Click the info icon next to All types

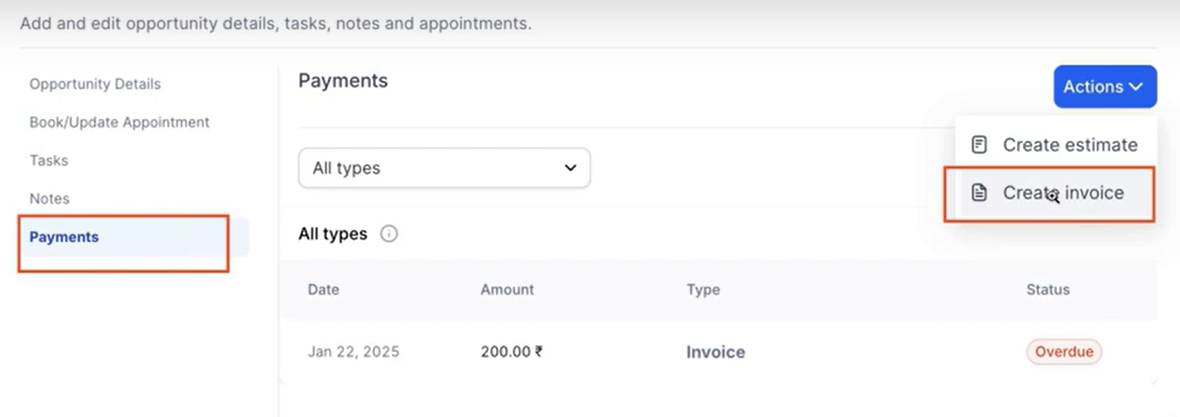[389, 234]
